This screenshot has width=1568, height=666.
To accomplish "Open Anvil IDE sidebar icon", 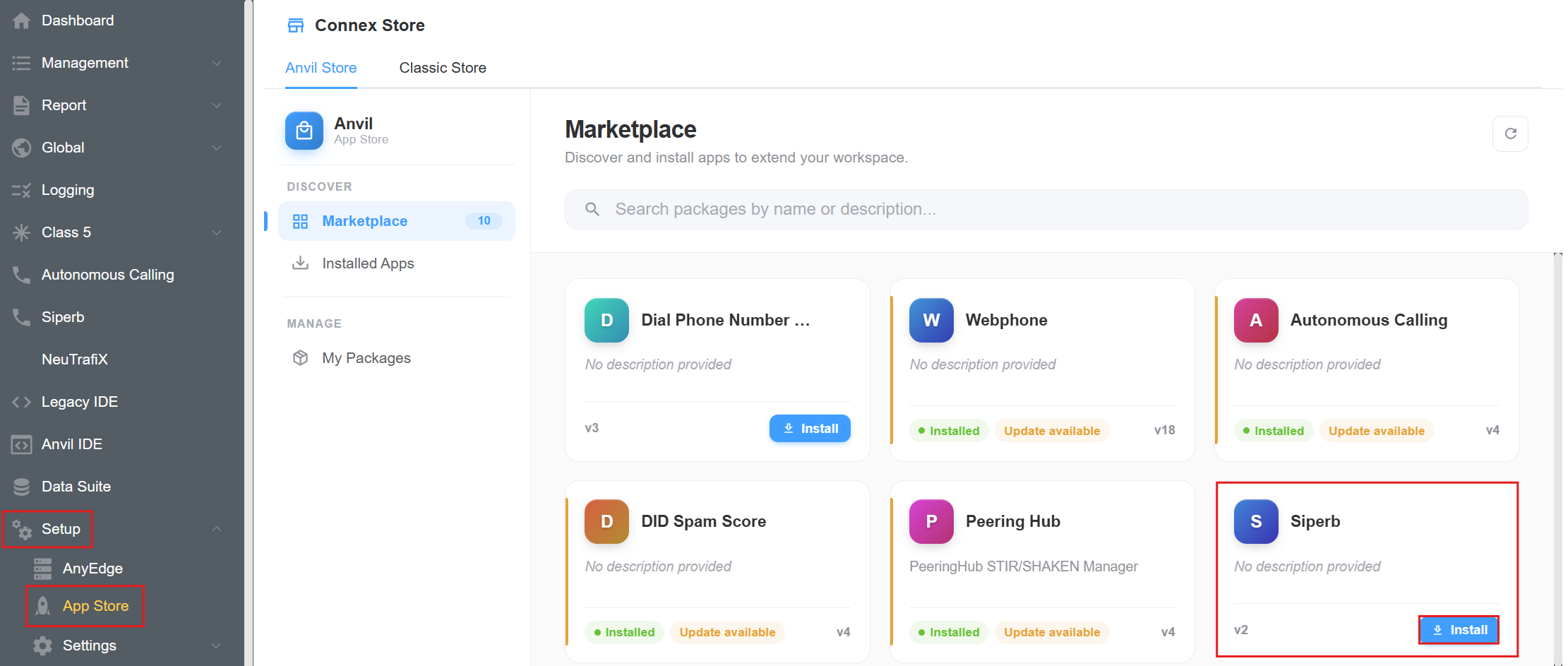I will 22,444.
